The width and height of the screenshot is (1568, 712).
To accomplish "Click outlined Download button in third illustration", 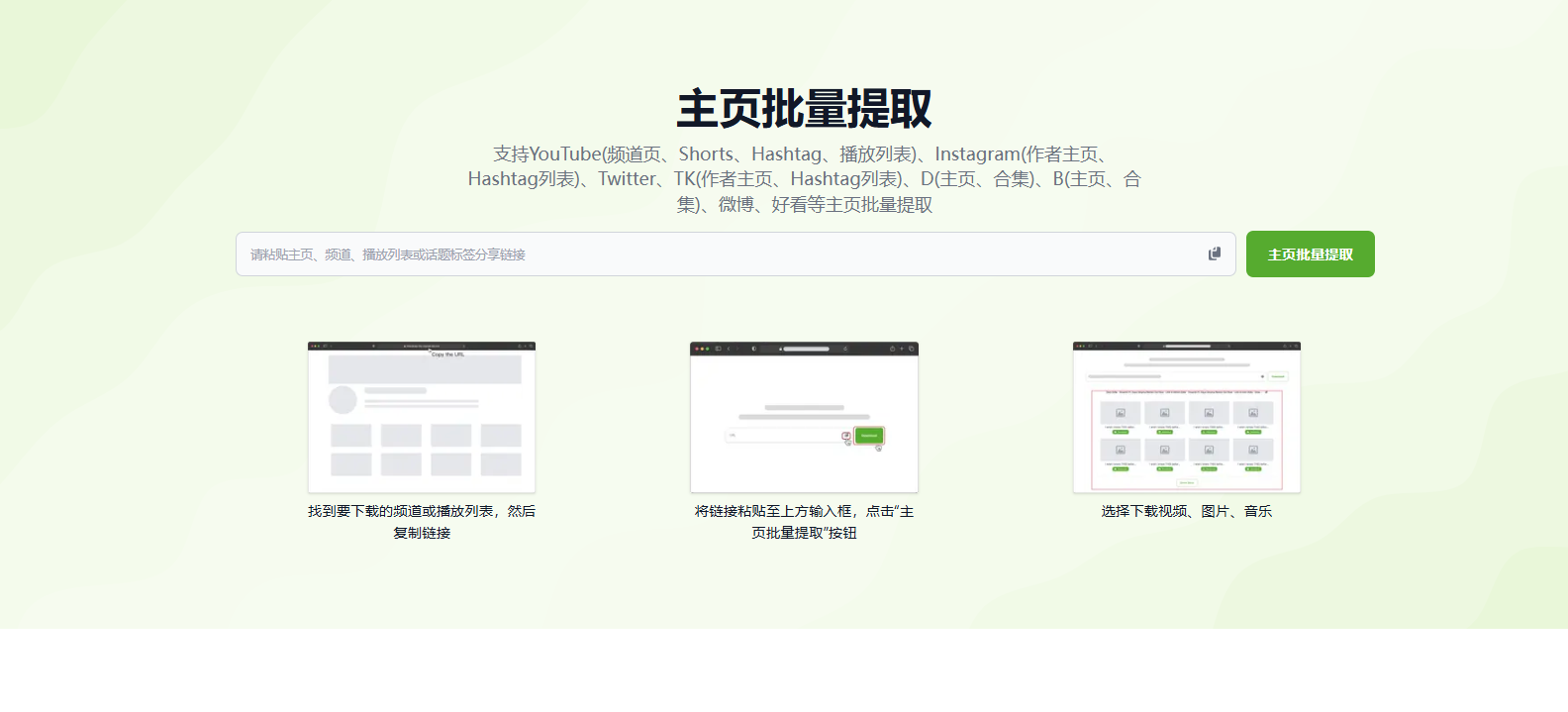I will (x=1278, y=376).
